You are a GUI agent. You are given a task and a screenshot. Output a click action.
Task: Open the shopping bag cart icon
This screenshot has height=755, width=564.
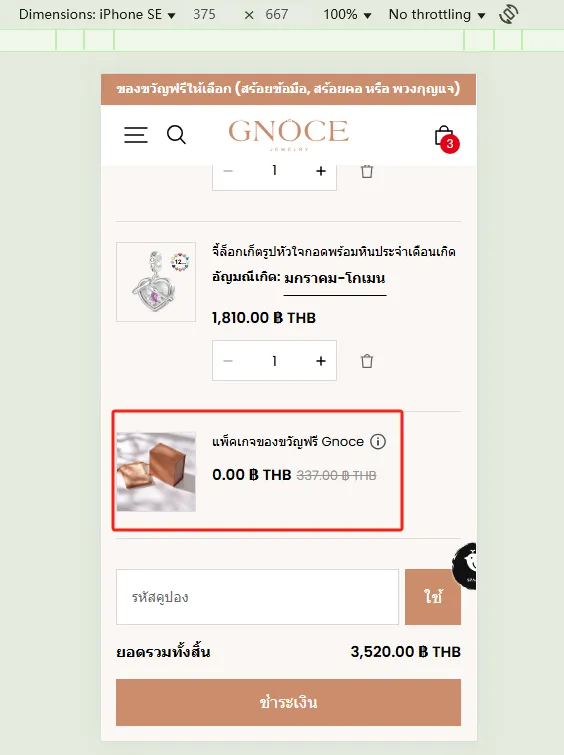pos(446,139)
